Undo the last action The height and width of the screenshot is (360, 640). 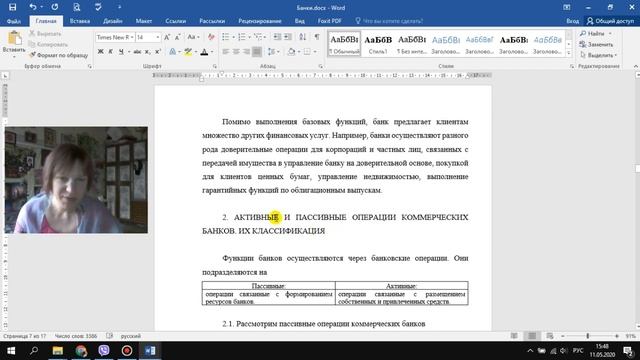click(33, 7)
